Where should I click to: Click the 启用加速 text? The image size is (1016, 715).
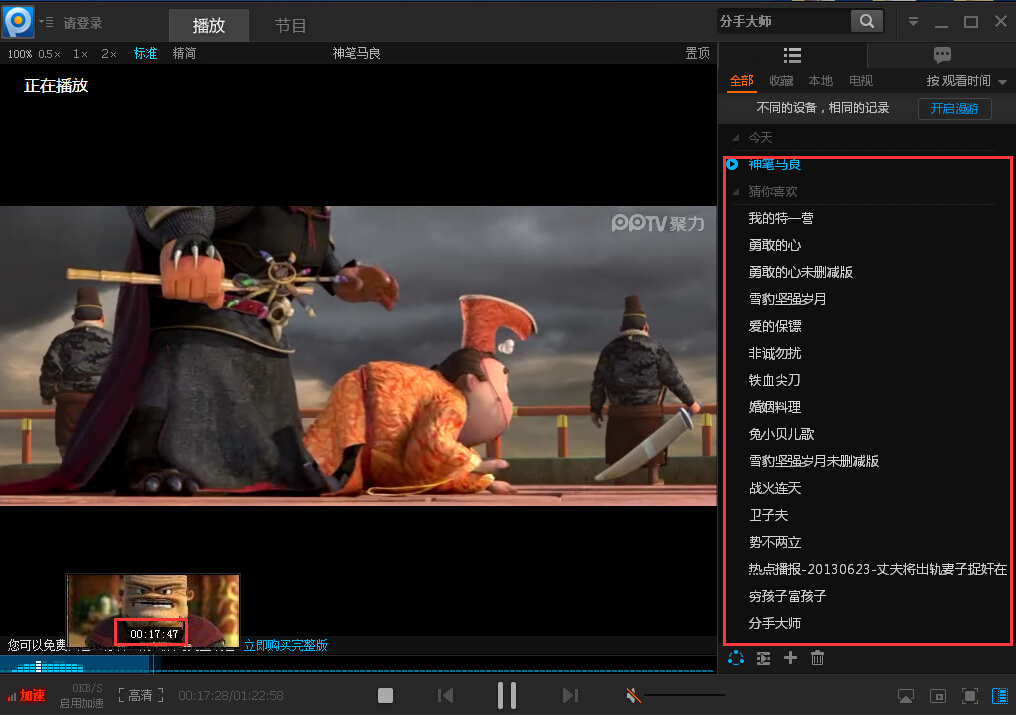coord(82,703)
